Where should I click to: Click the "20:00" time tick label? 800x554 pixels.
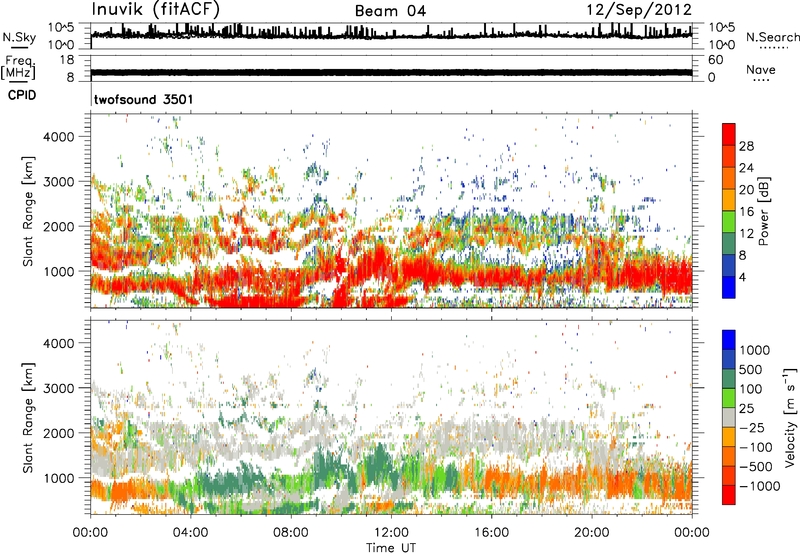[591, 533]
